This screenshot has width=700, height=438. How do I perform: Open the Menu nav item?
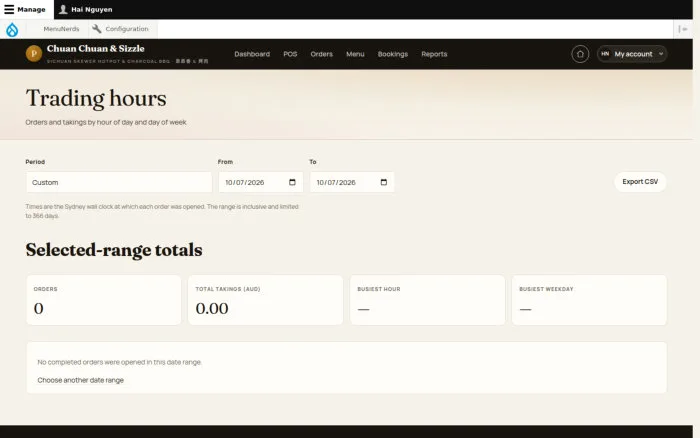click(x=355, y=54)
